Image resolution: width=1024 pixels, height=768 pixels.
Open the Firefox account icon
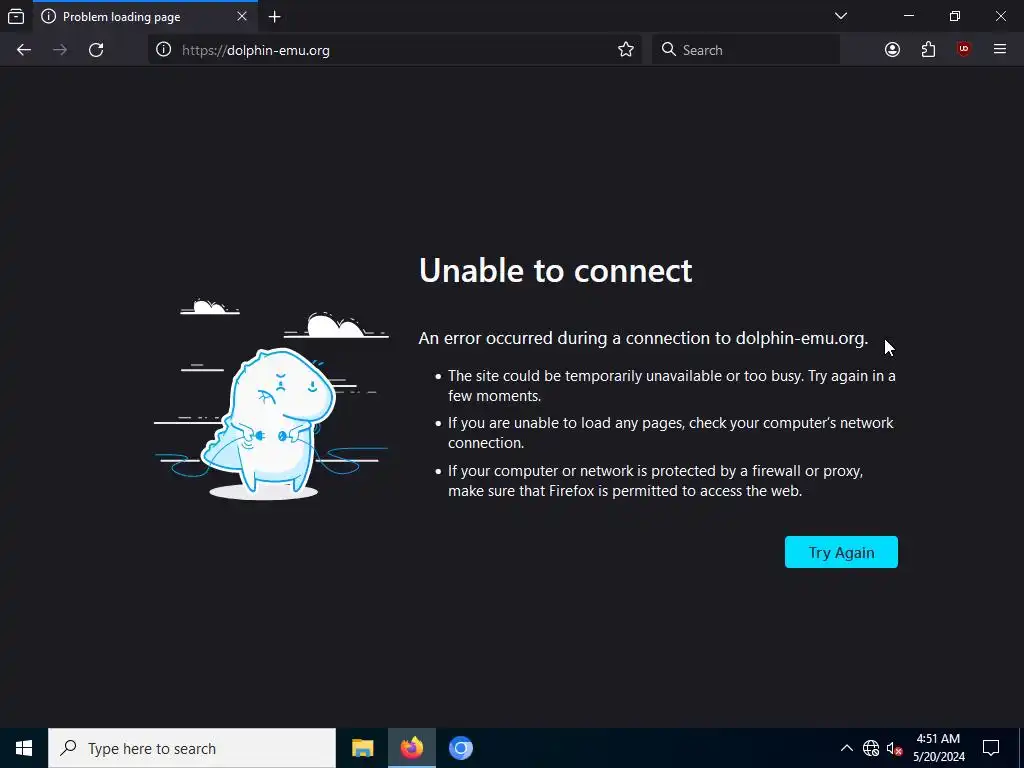892,50
